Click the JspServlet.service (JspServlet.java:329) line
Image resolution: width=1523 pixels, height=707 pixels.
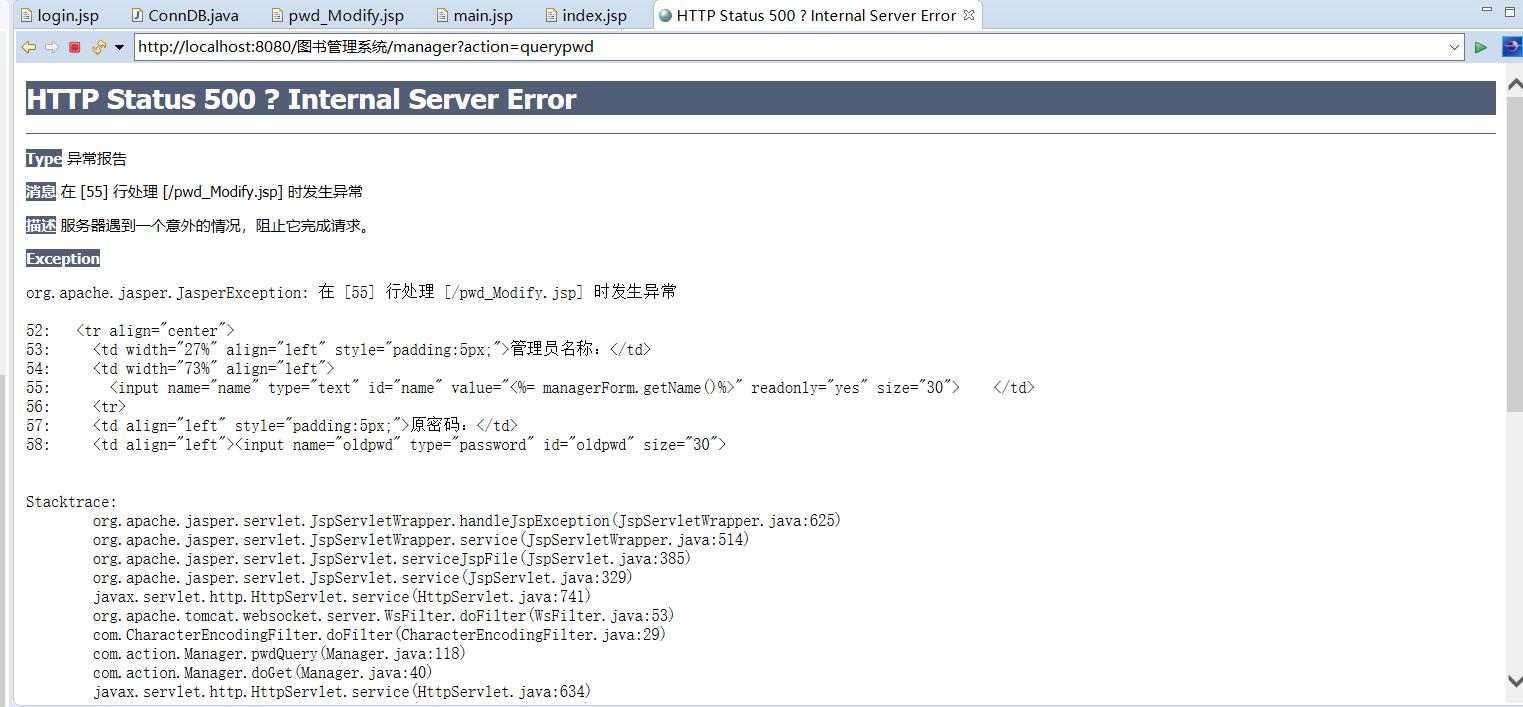[363, 578]
